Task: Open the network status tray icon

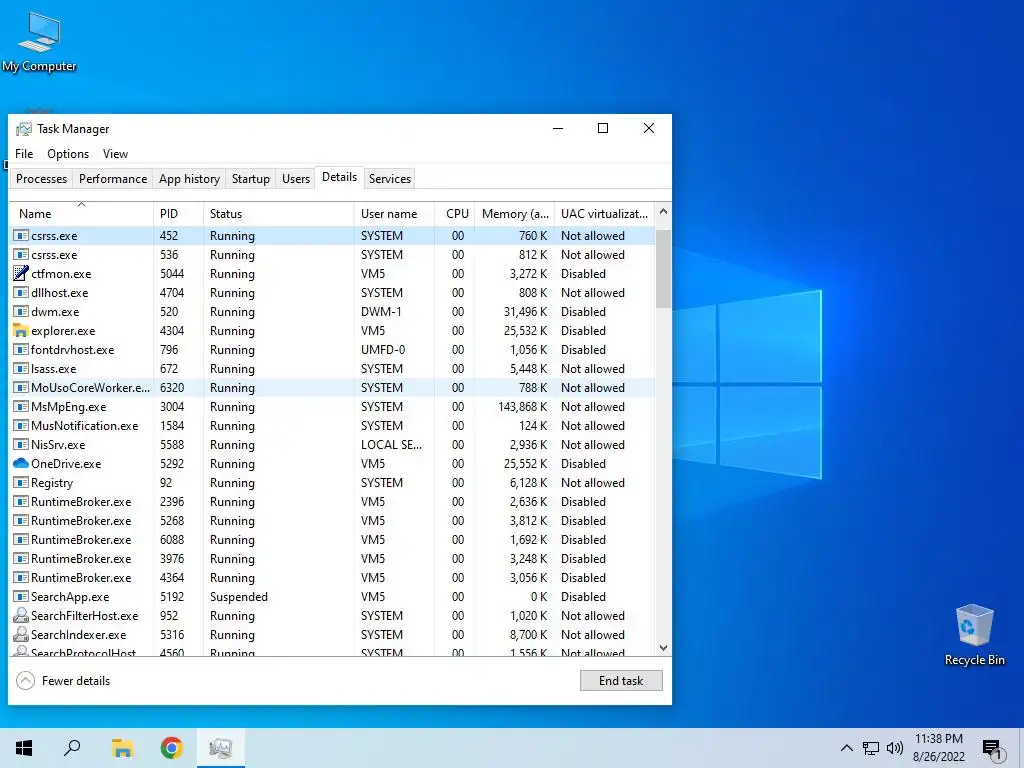Action: (871, 748)
